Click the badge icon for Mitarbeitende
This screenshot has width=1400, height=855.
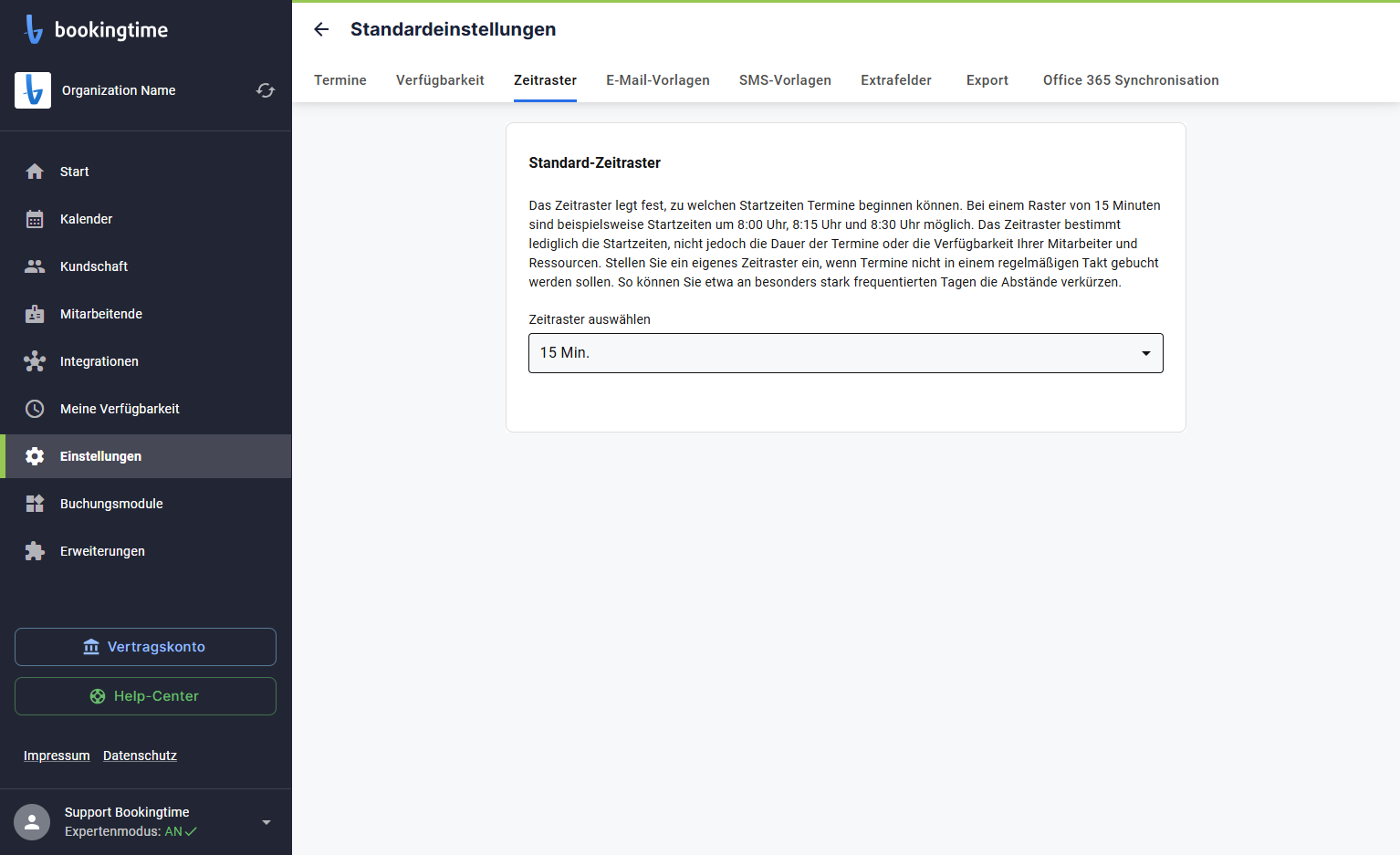[x=35, y=314]
